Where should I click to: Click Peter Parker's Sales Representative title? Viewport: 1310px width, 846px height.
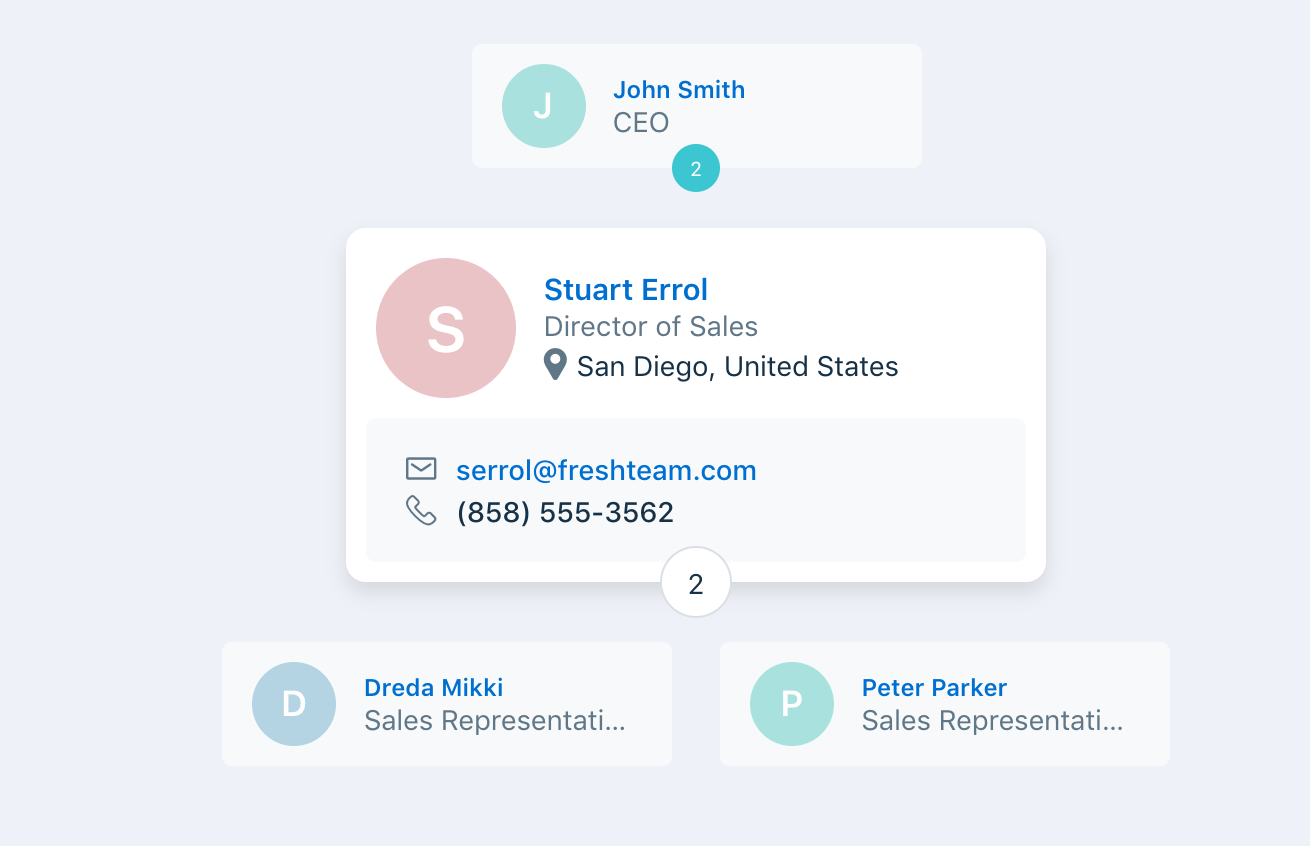[x=993, y=721]
